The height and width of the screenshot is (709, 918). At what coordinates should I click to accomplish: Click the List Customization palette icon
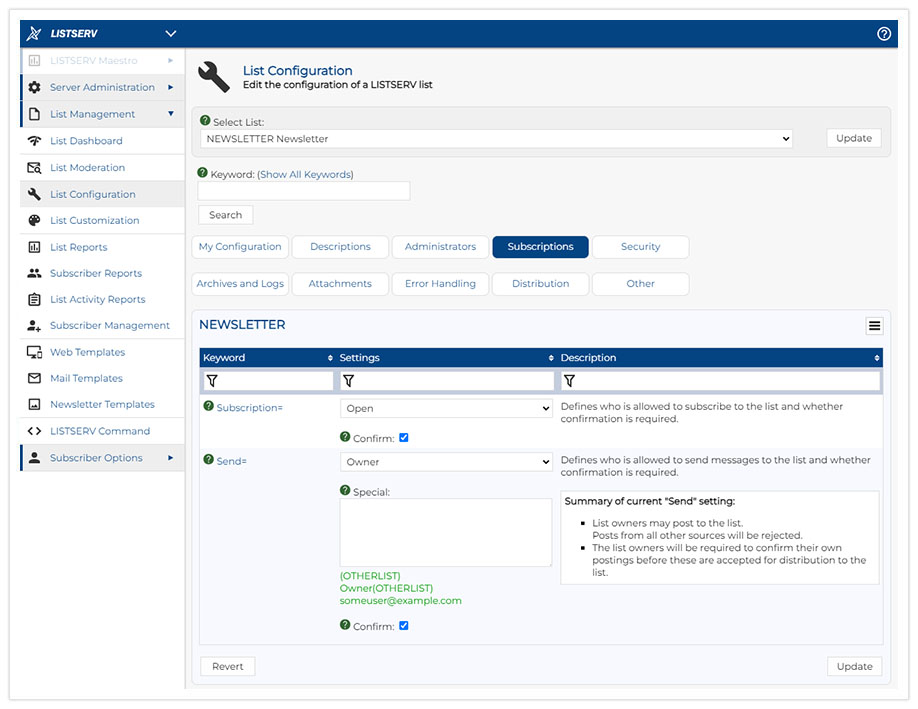(35, 220)
